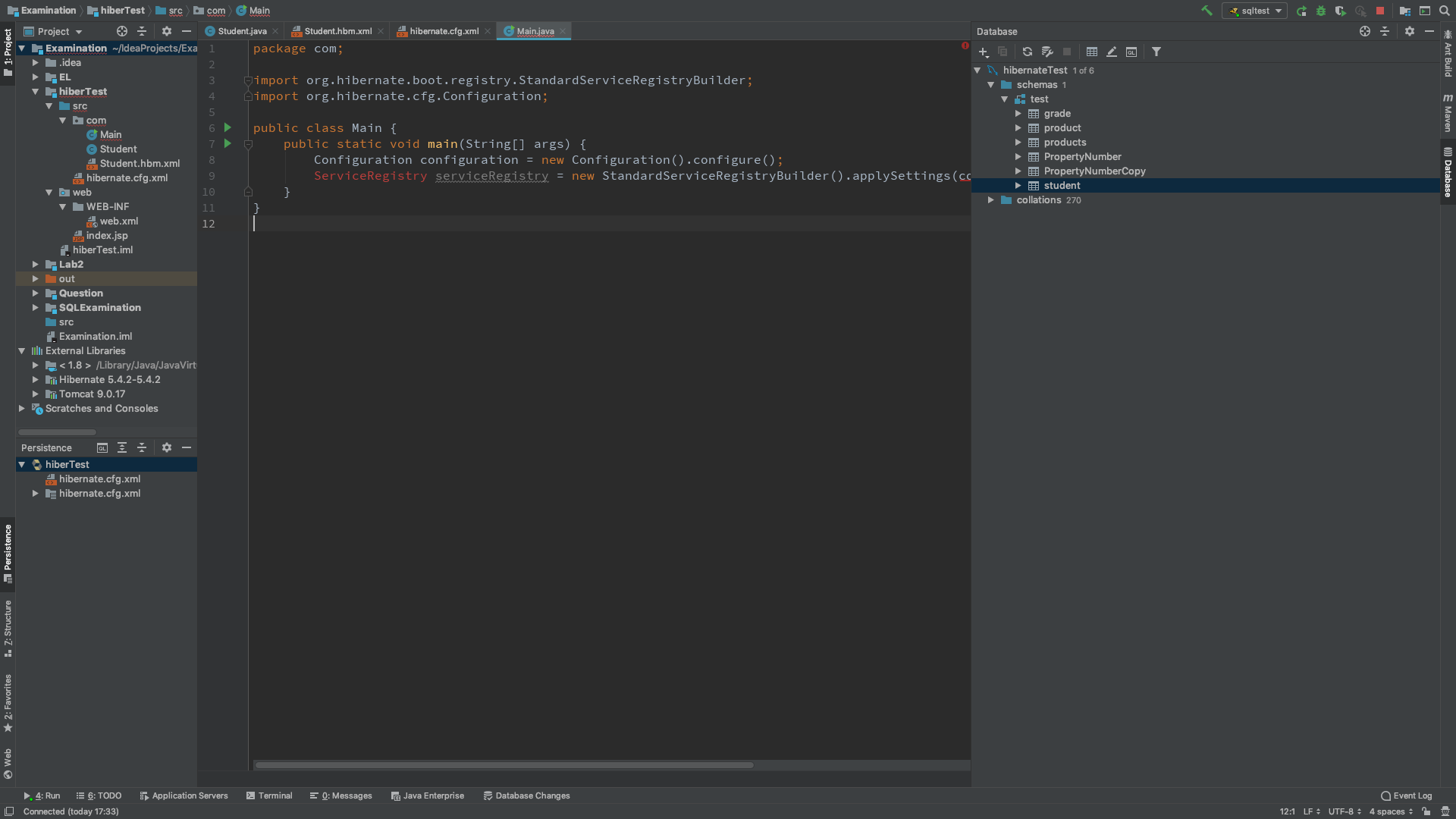Click the green Debug bug icon
This screenshot has width=1456, height=819.
pyautogui.click(x=1321, y=11)
